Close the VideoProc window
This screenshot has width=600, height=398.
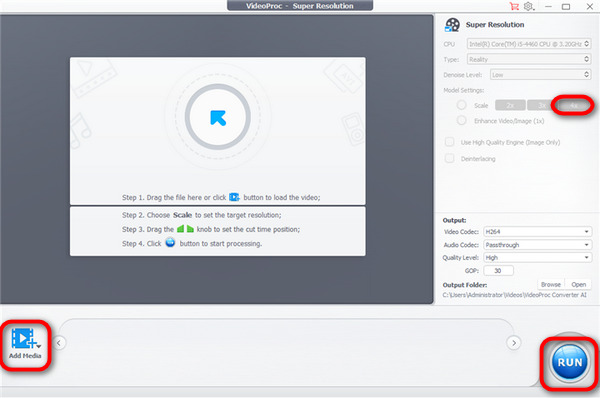pos(590,7)
